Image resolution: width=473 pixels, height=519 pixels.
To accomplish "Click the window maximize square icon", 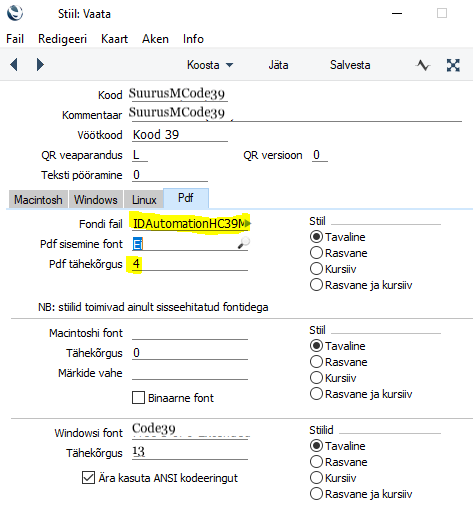I will point(442,13).
